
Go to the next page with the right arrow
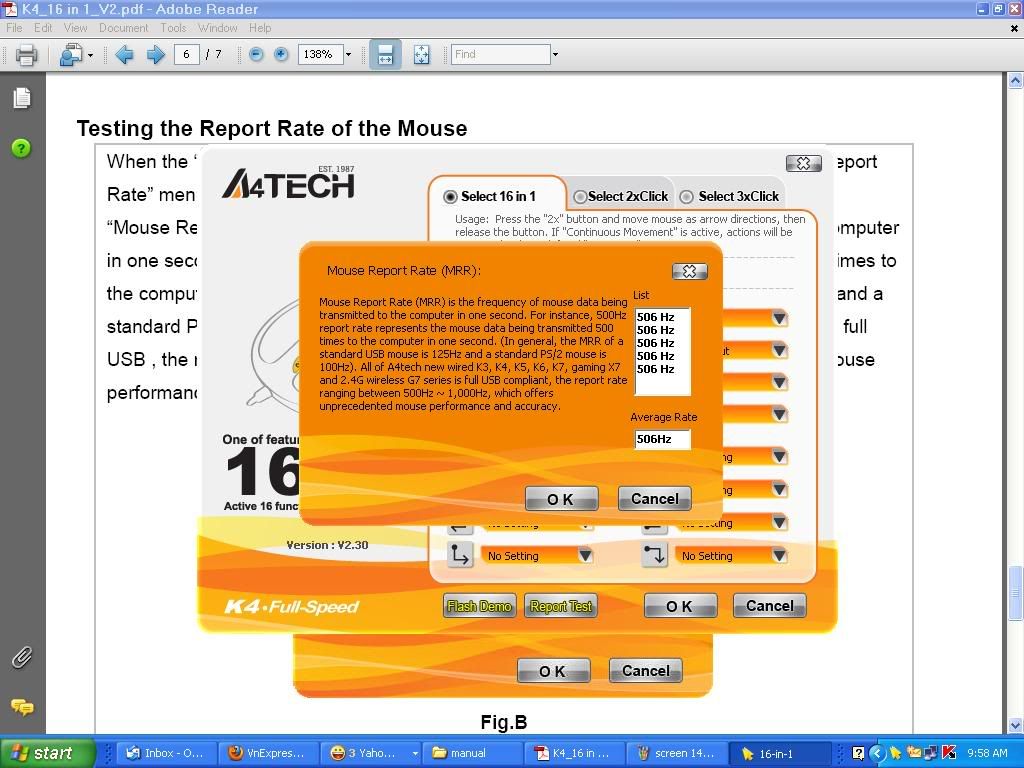(x=155, y=54)
